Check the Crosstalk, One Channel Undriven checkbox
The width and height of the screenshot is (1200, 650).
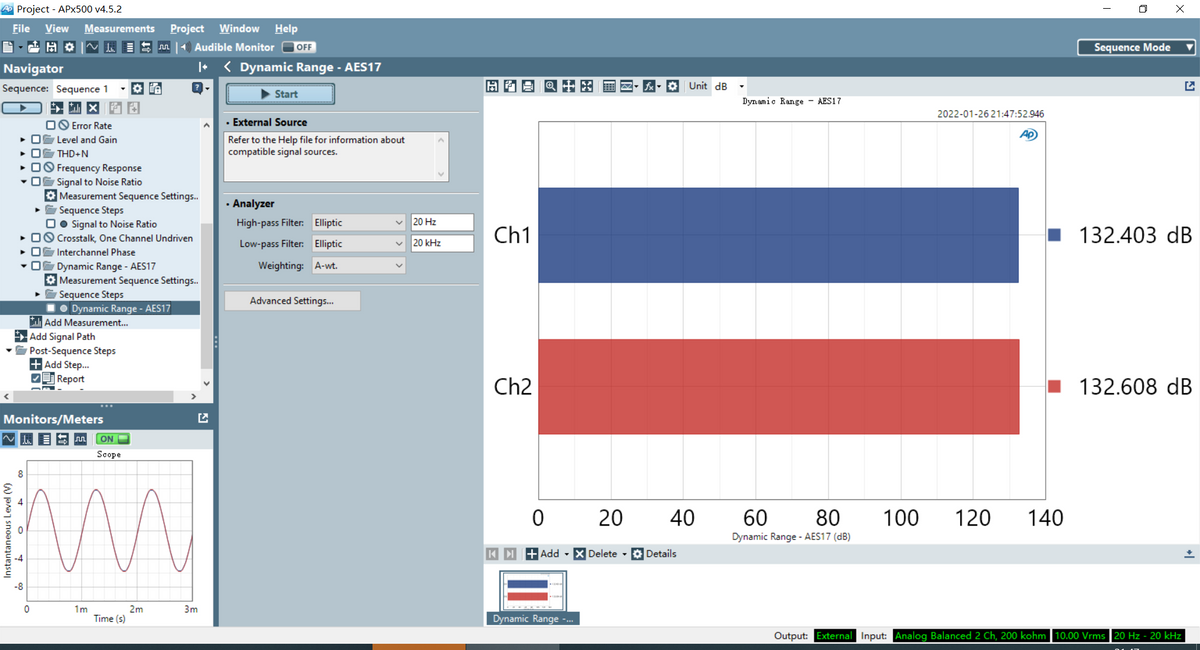point(36,238)
